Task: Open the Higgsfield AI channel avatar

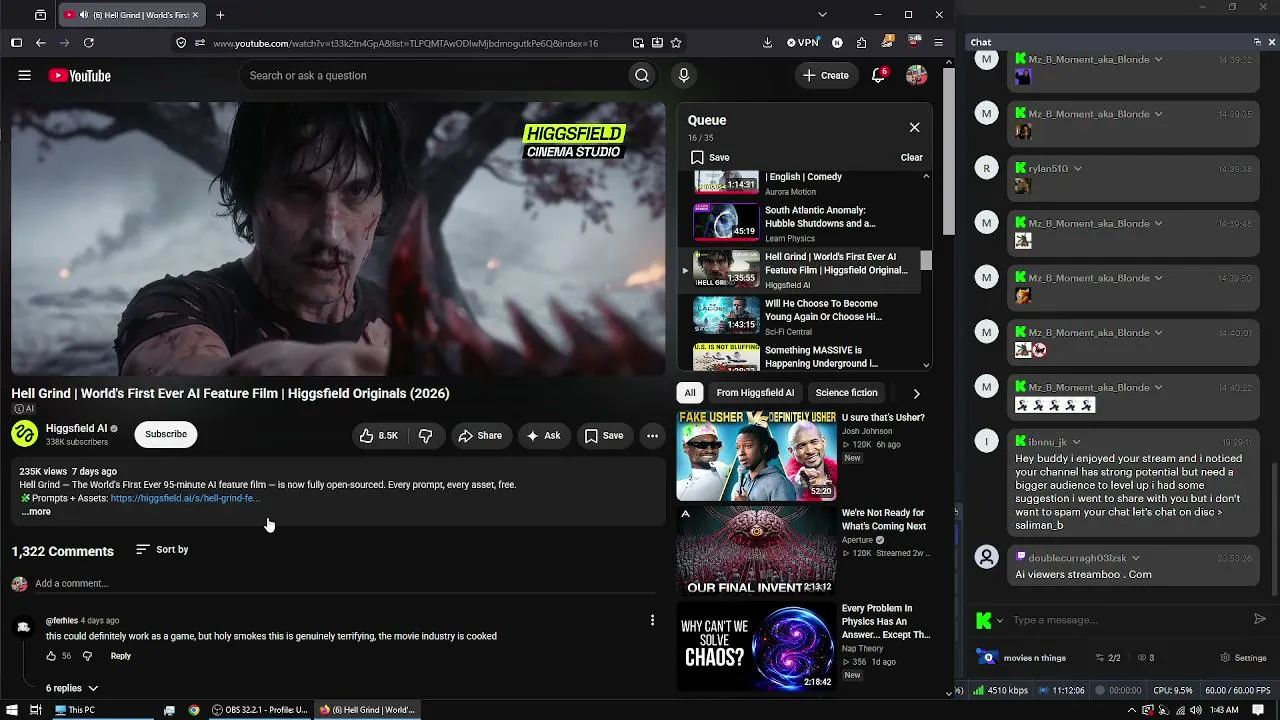Action: [24, 434]
